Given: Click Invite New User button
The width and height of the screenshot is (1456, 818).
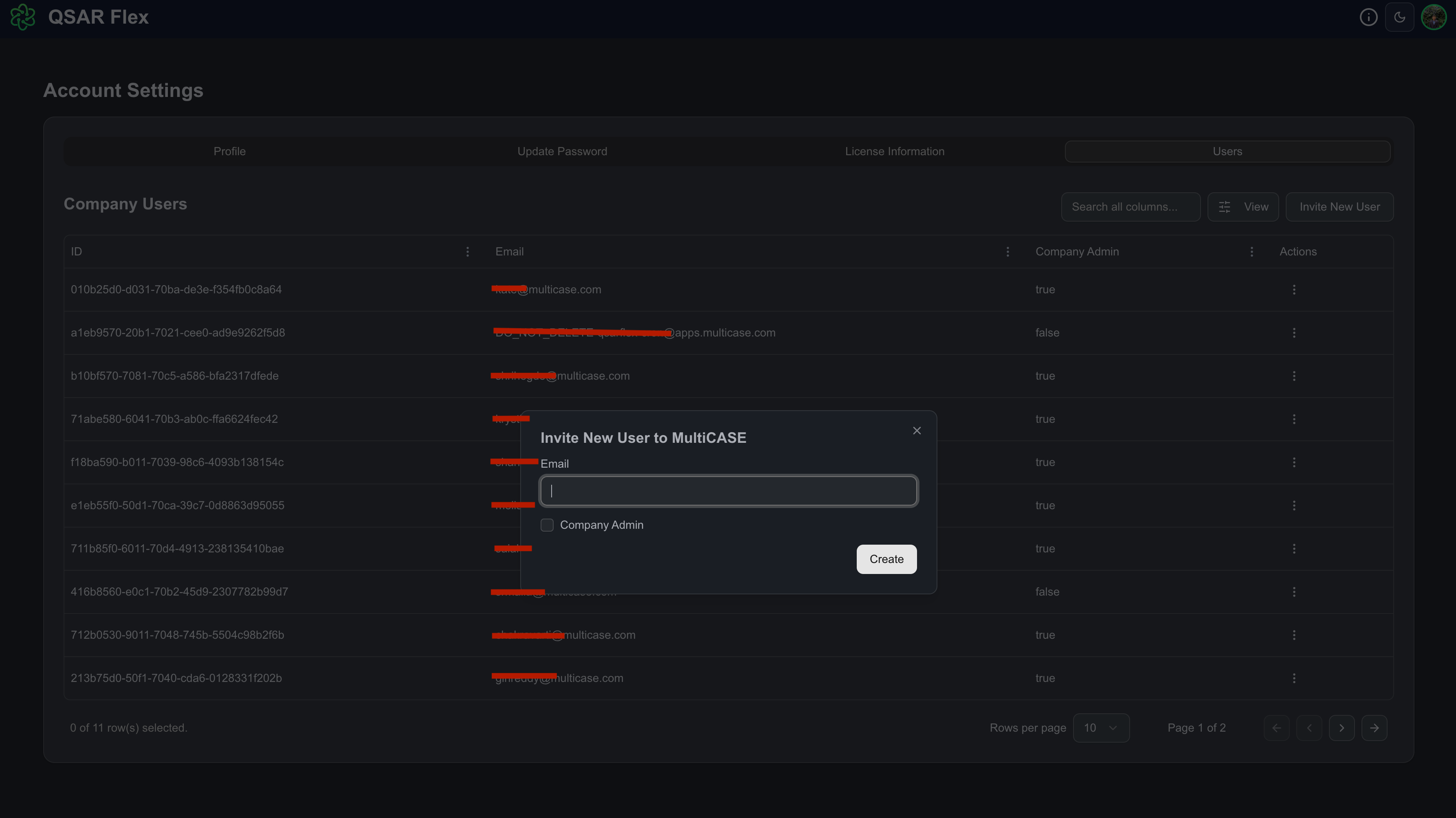Looking at the screenshot, I should 1339,207.
